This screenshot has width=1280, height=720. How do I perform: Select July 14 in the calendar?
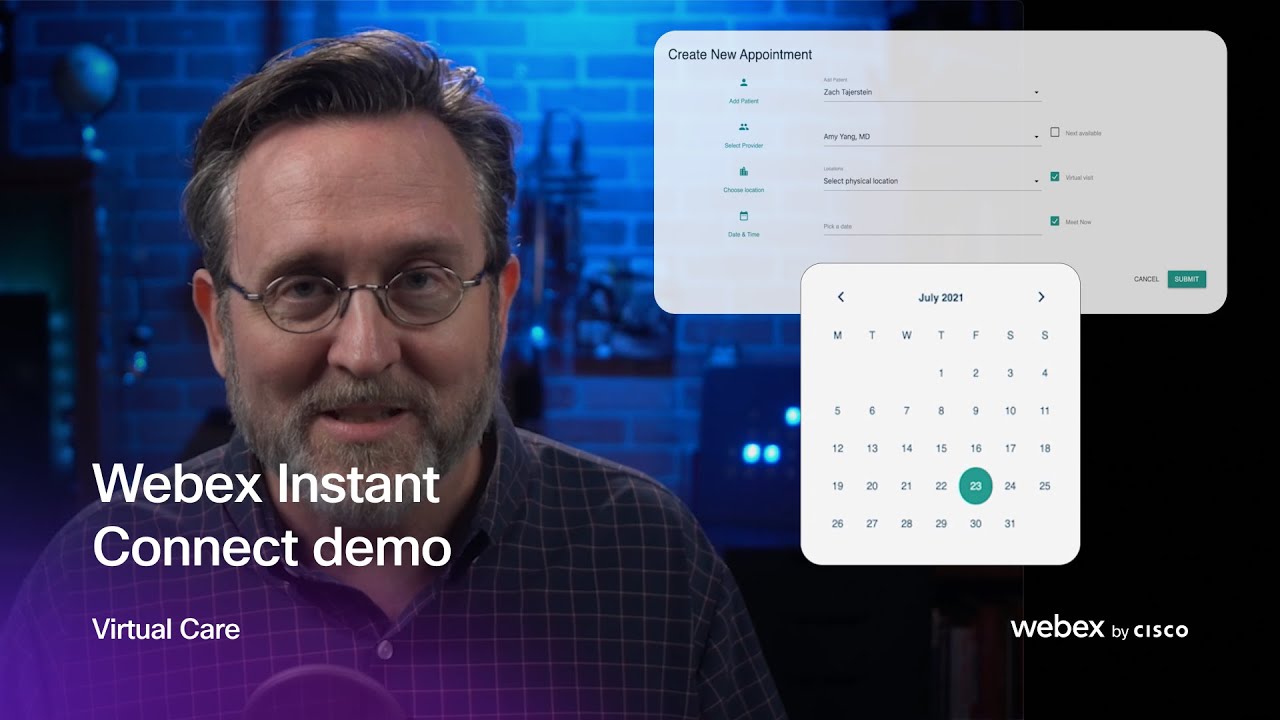pos(906,449)
